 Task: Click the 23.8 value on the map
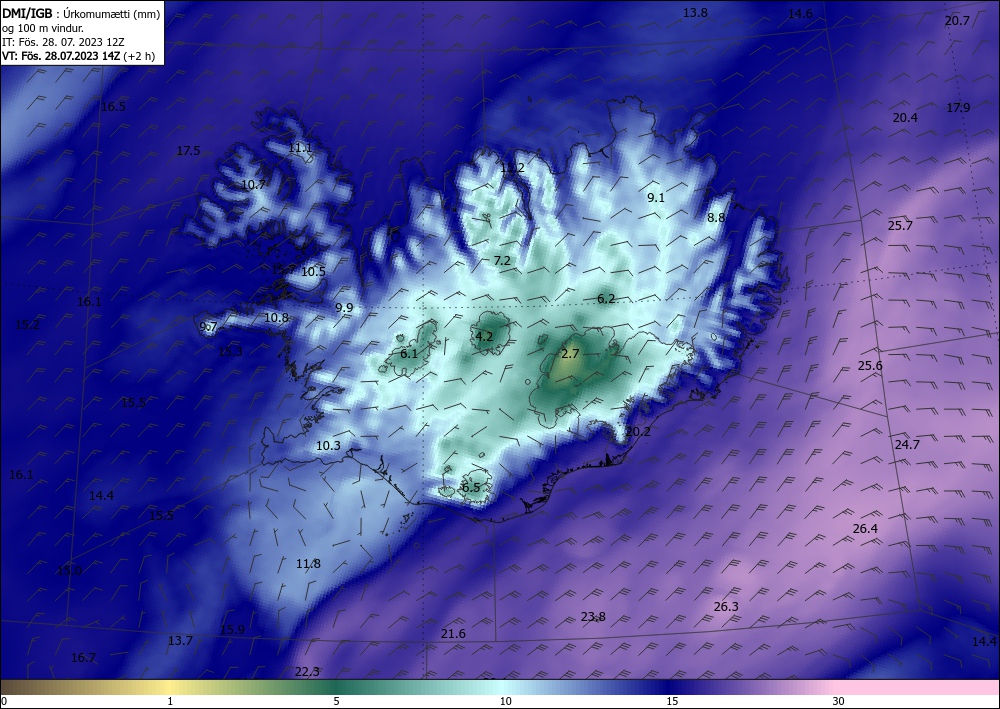pos(593,617)
